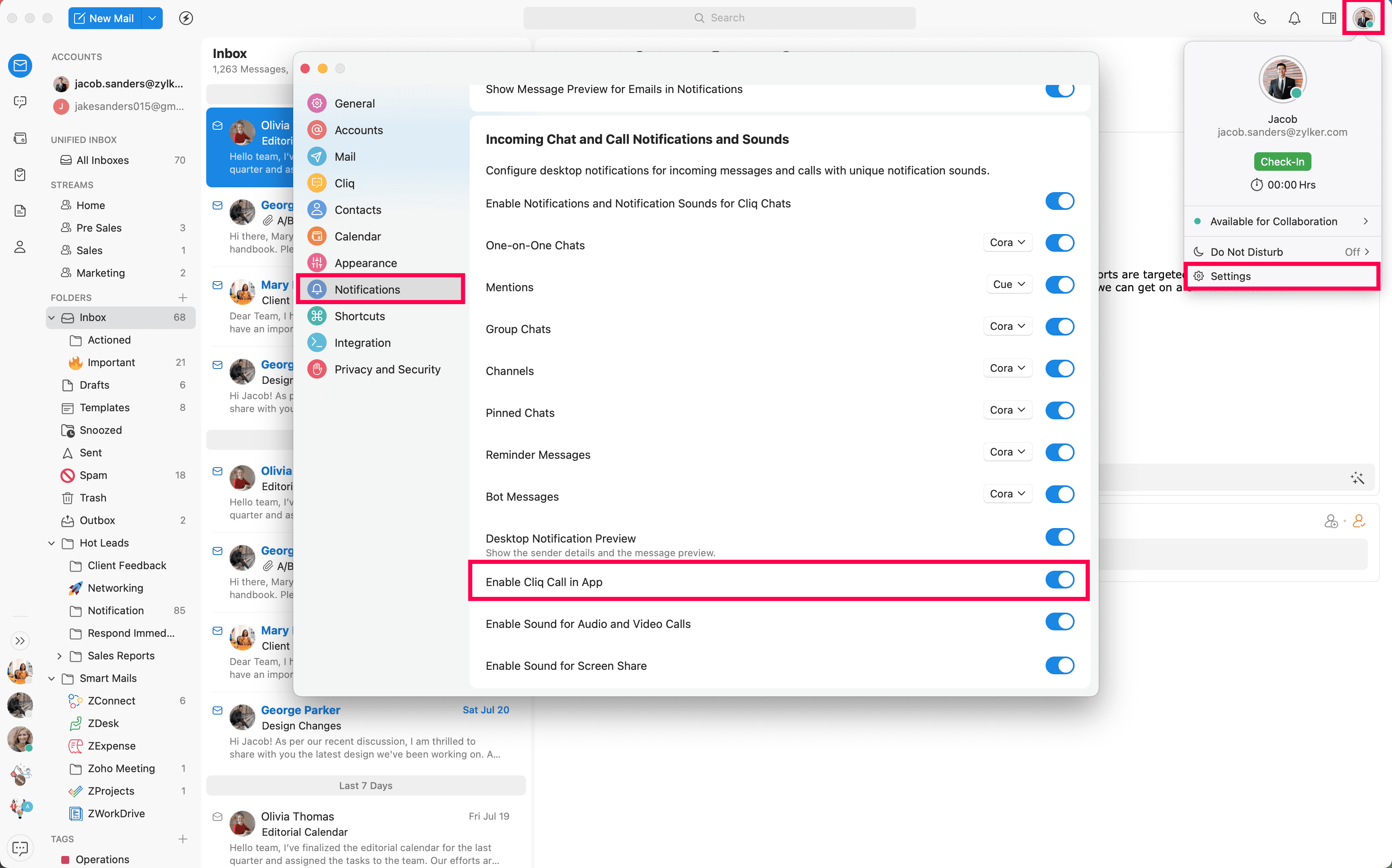Disable Enable Cliq Call in App toggle
The width and height of the screenshot is (1392, 868).
[1059, 580]
